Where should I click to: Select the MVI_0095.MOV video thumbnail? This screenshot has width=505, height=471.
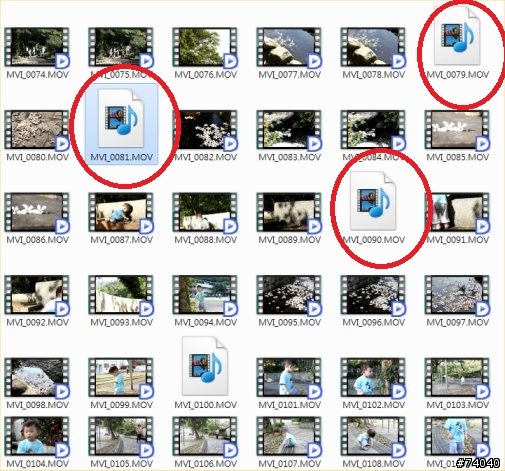pos(289,295)
